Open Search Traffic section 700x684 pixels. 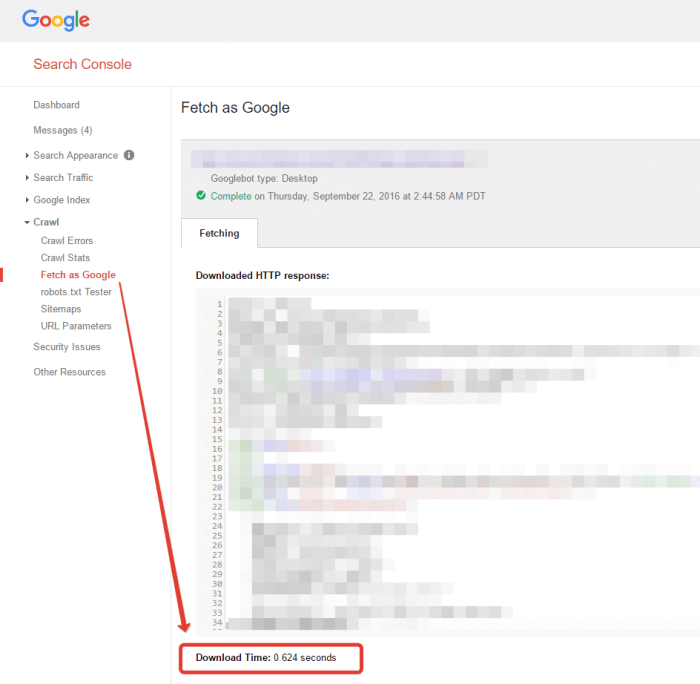click(x=63, y=178)
